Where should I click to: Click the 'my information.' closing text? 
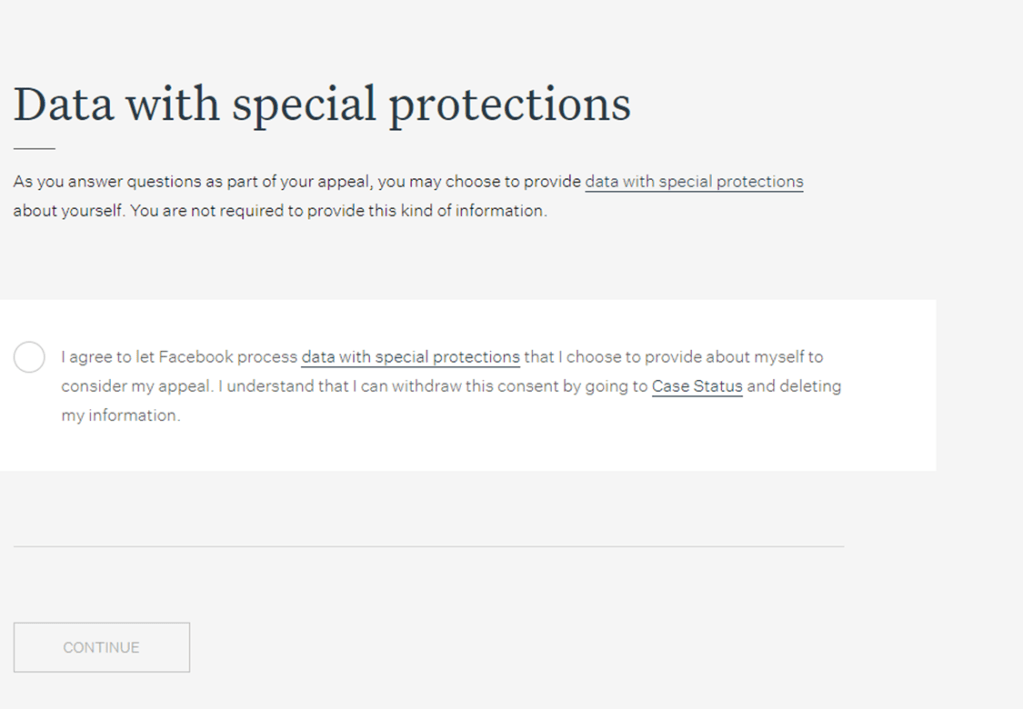pyautogui.click(x=120, y=415)
